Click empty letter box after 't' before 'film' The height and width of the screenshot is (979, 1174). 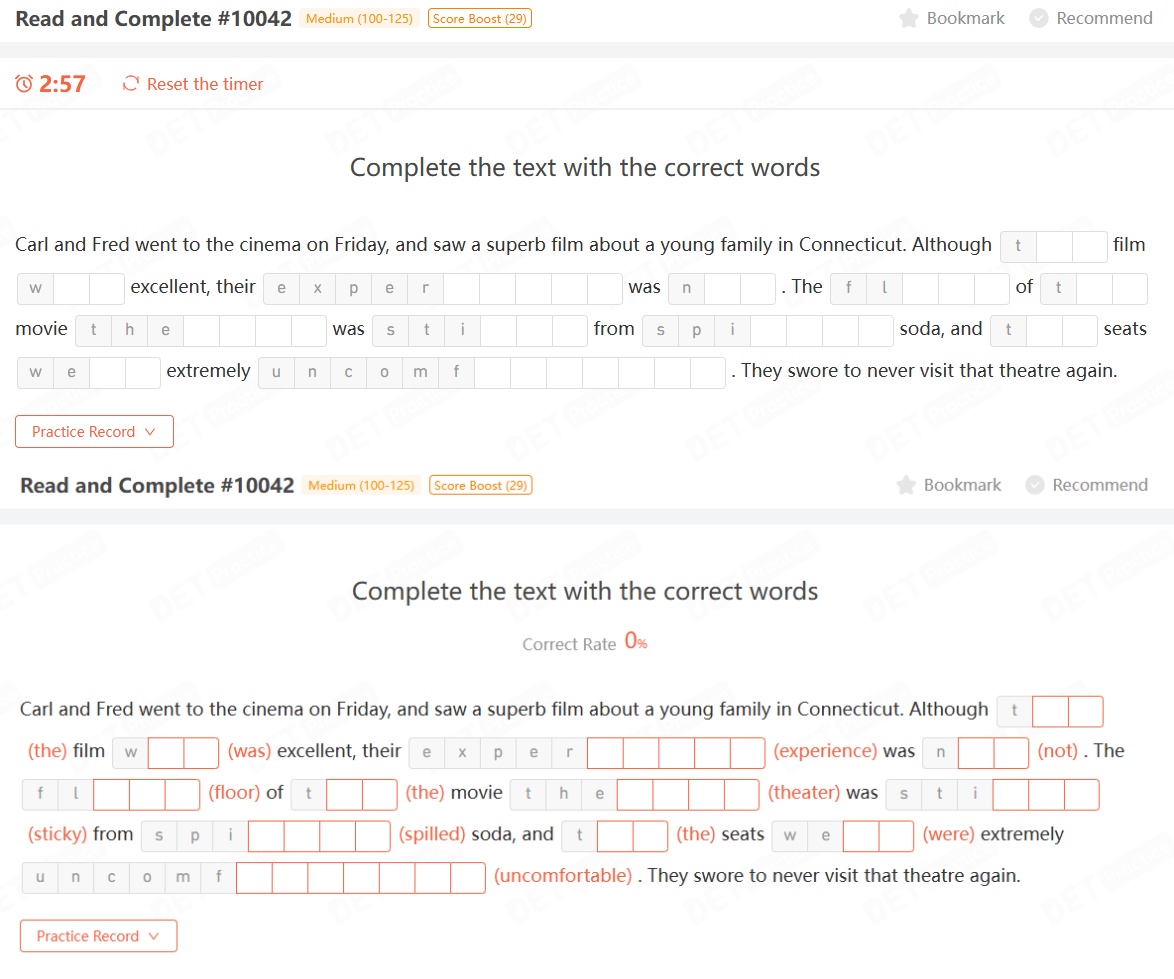pyautogui.click(x=1054, y=246)
